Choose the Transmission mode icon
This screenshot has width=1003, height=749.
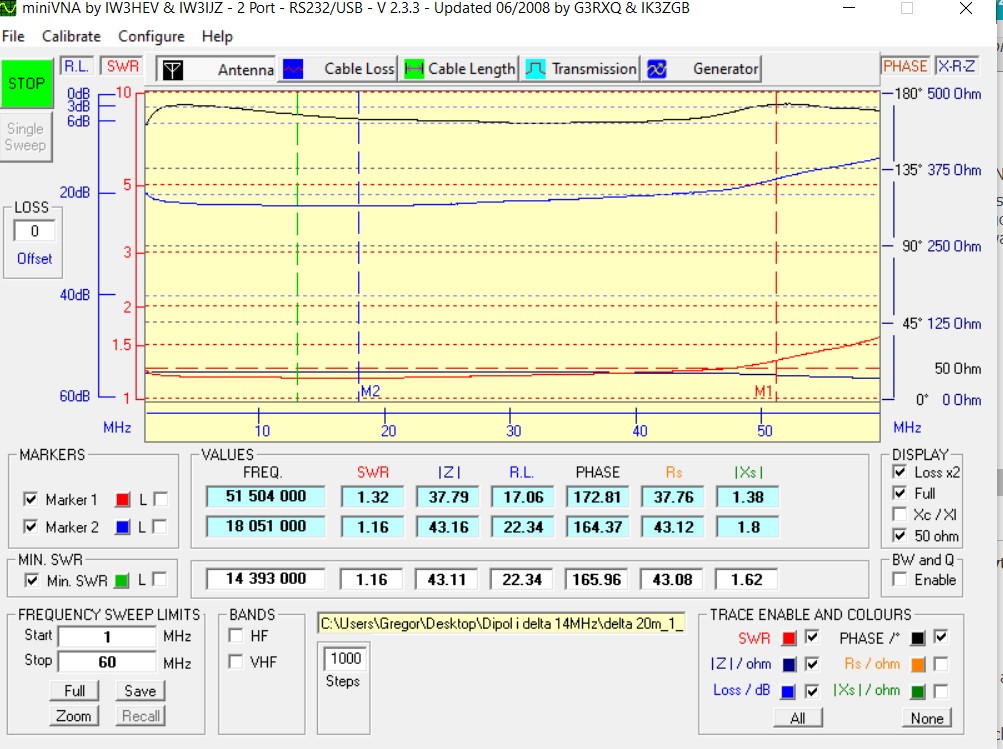536,69
